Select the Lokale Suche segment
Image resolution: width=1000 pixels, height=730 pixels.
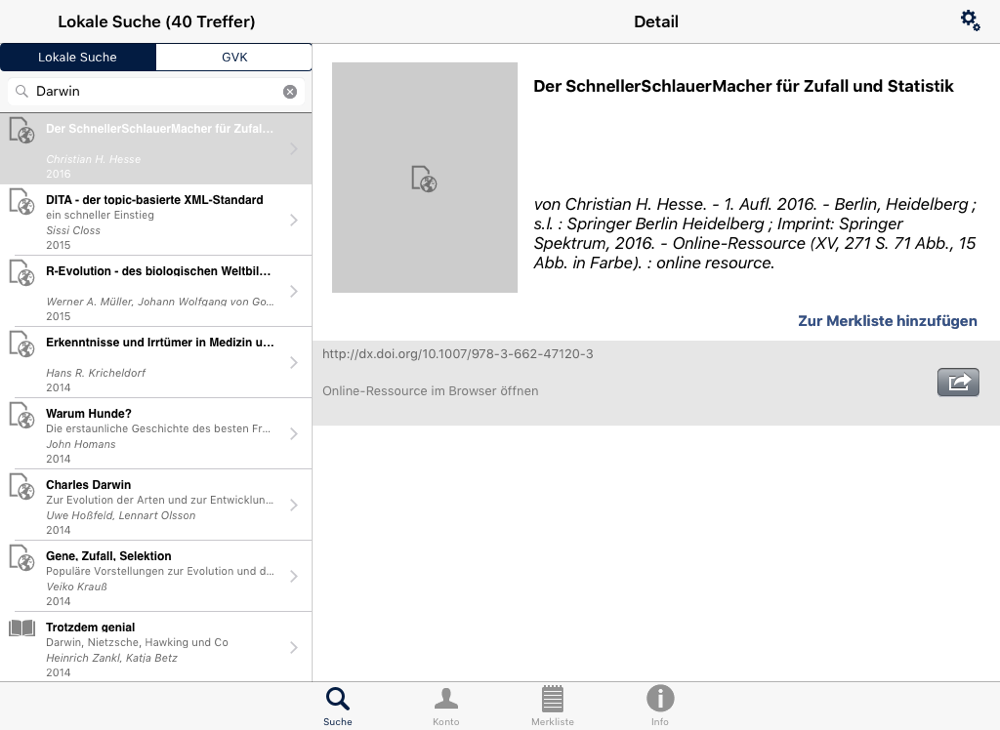(x=78, y=57)
